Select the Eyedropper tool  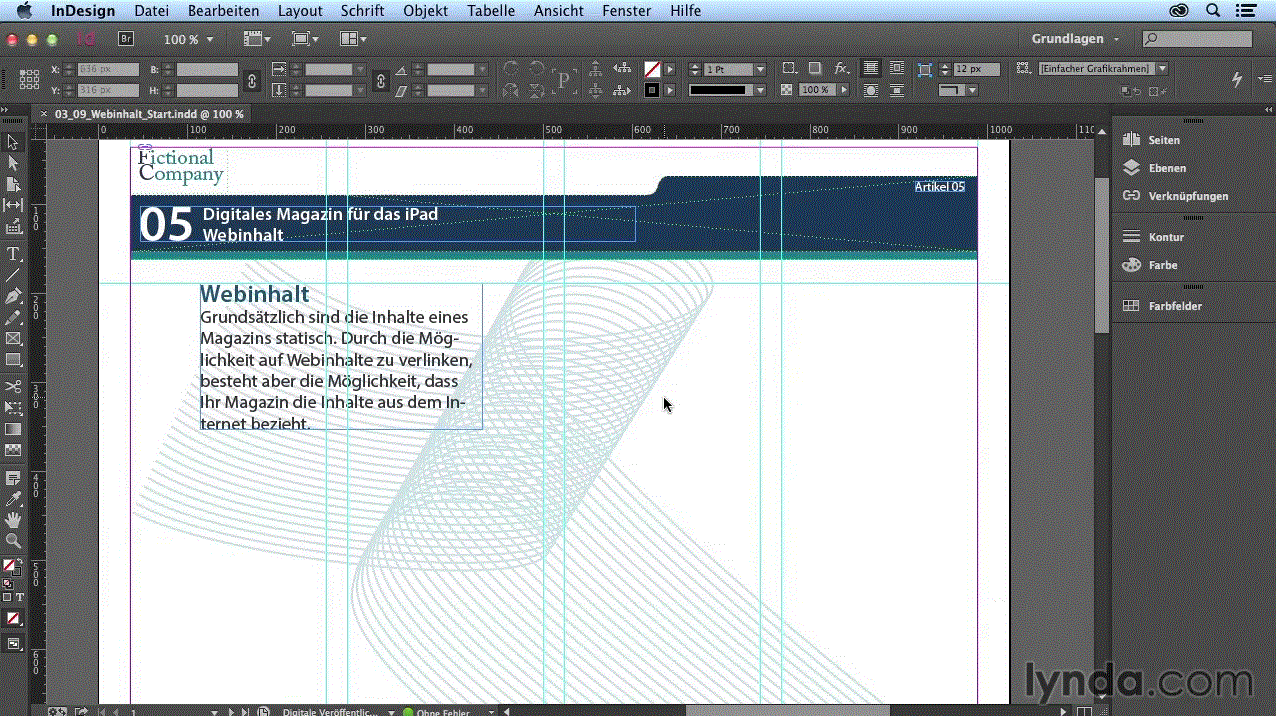[14, 499]
